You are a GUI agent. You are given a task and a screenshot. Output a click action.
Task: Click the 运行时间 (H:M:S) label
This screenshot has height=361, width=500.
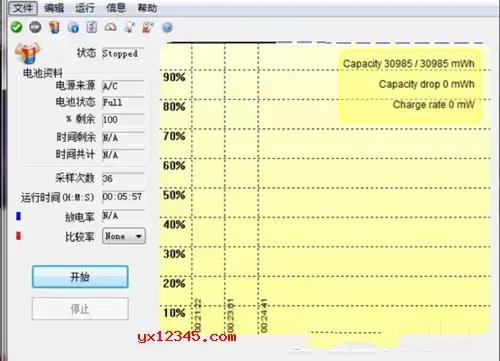coord(58,197)
